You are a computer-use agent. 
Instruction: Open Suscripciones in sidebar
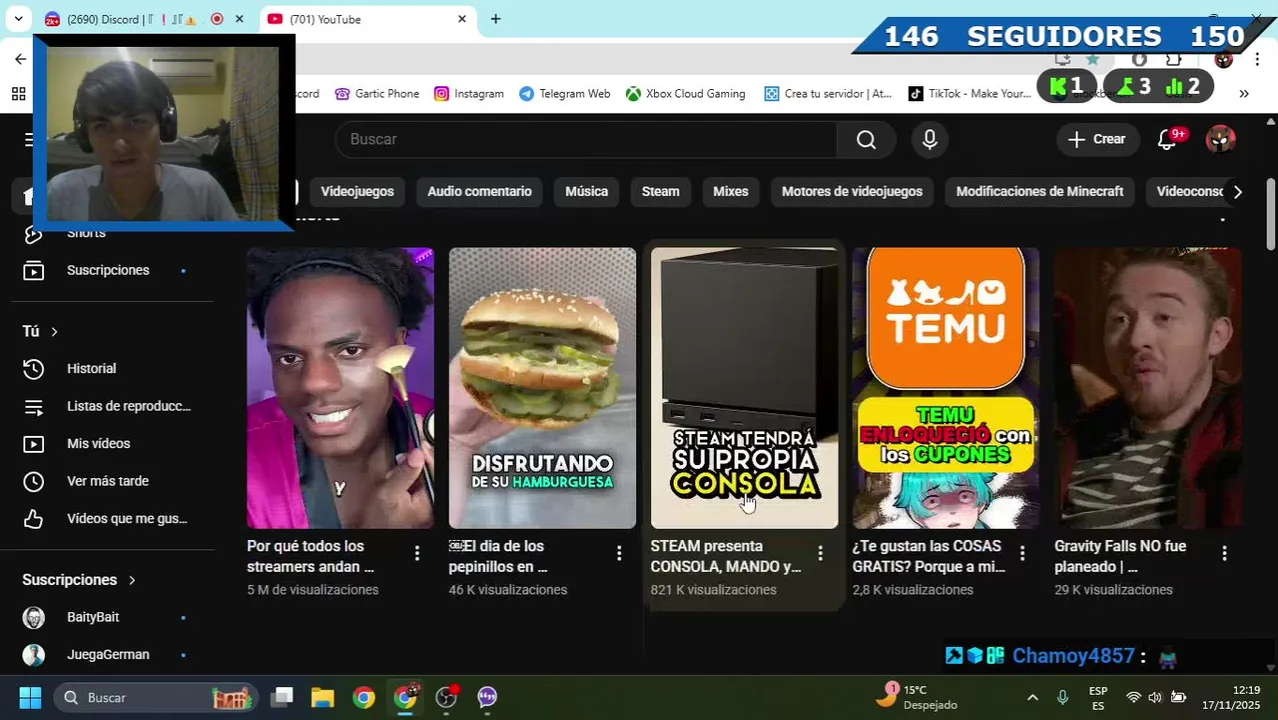coord(107,271)
